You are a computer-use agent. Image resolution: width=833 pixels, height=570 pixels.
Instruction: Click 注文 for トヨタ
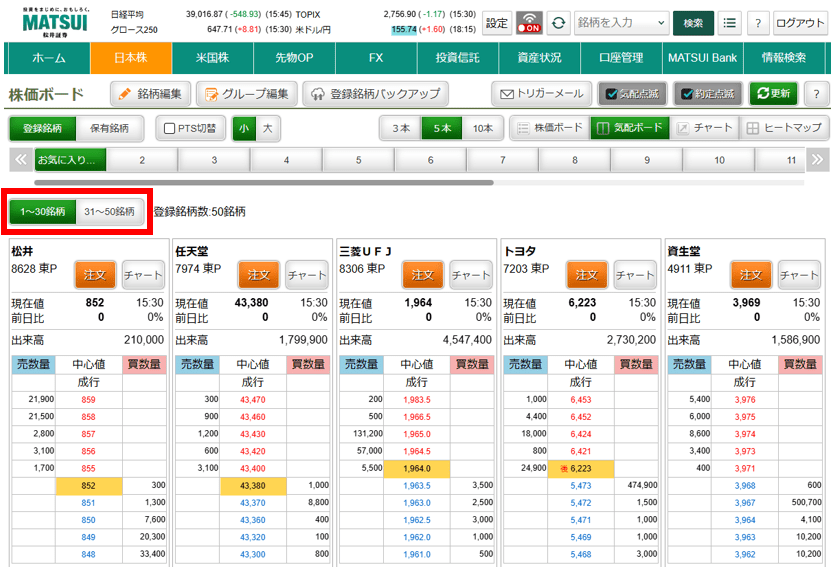point(587,275)
